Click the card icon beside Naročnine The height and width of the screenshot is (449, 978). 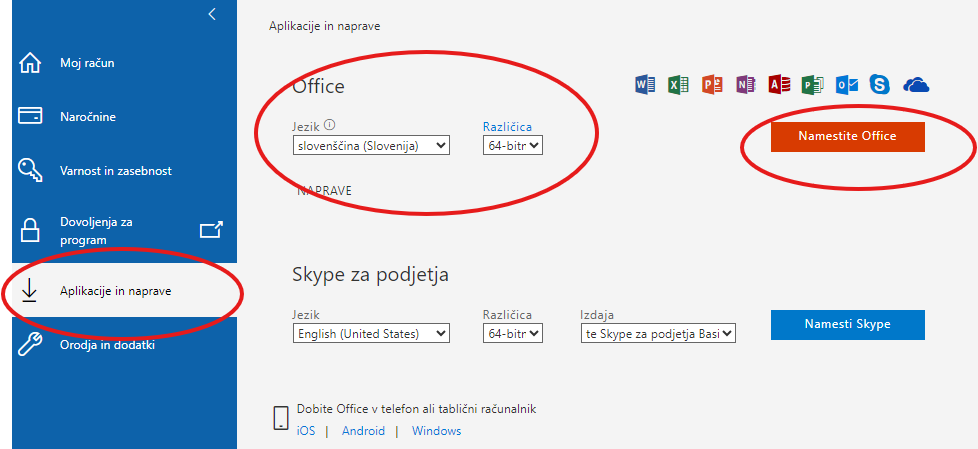pos(30,116)
